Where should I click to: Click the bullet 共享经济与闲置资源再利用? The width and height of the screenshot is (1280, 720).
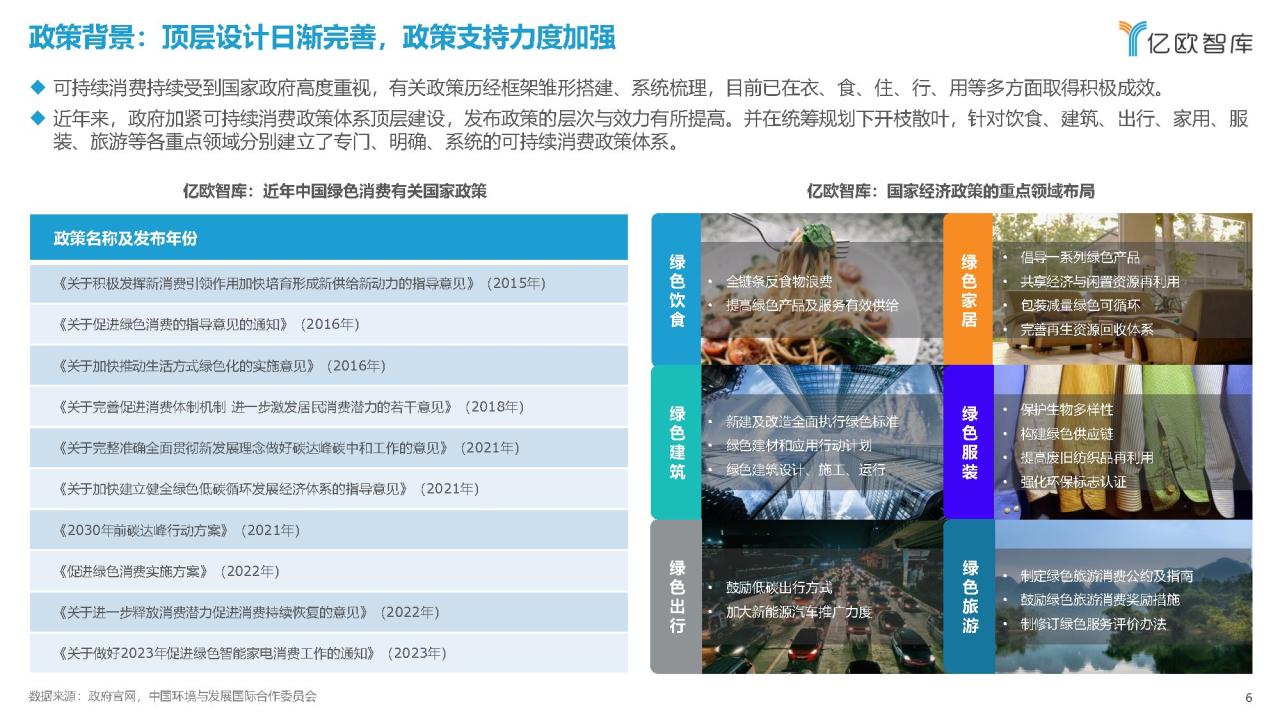1099,281
